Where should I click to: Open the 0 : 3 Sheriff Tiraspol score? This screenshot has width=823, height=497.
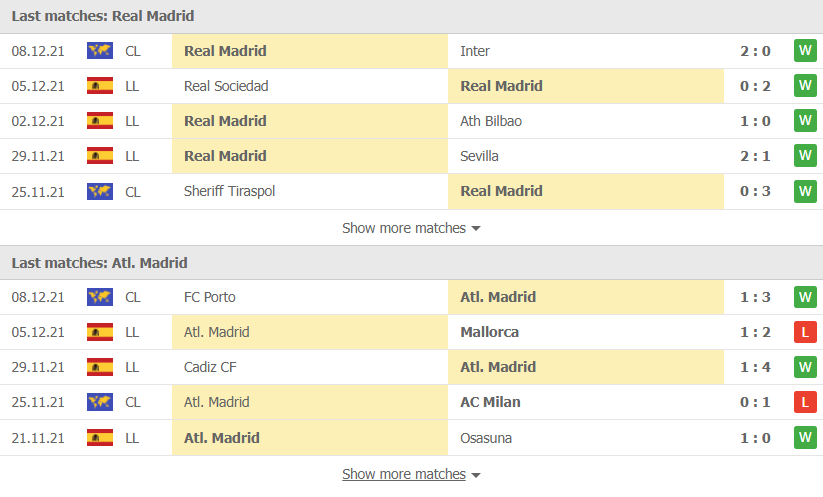(x=755, y=191)
